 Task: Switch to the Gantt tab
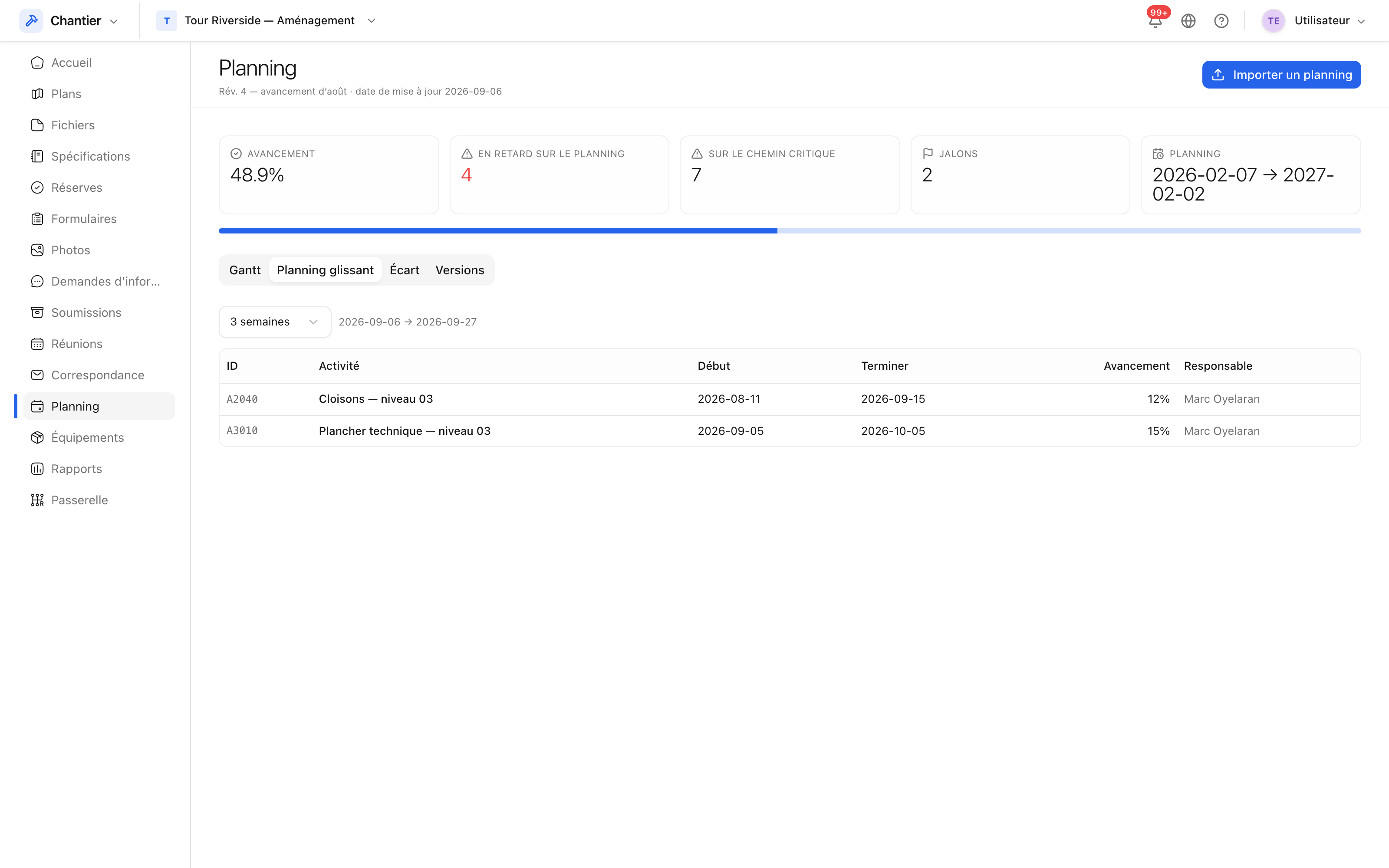(245, 270)
